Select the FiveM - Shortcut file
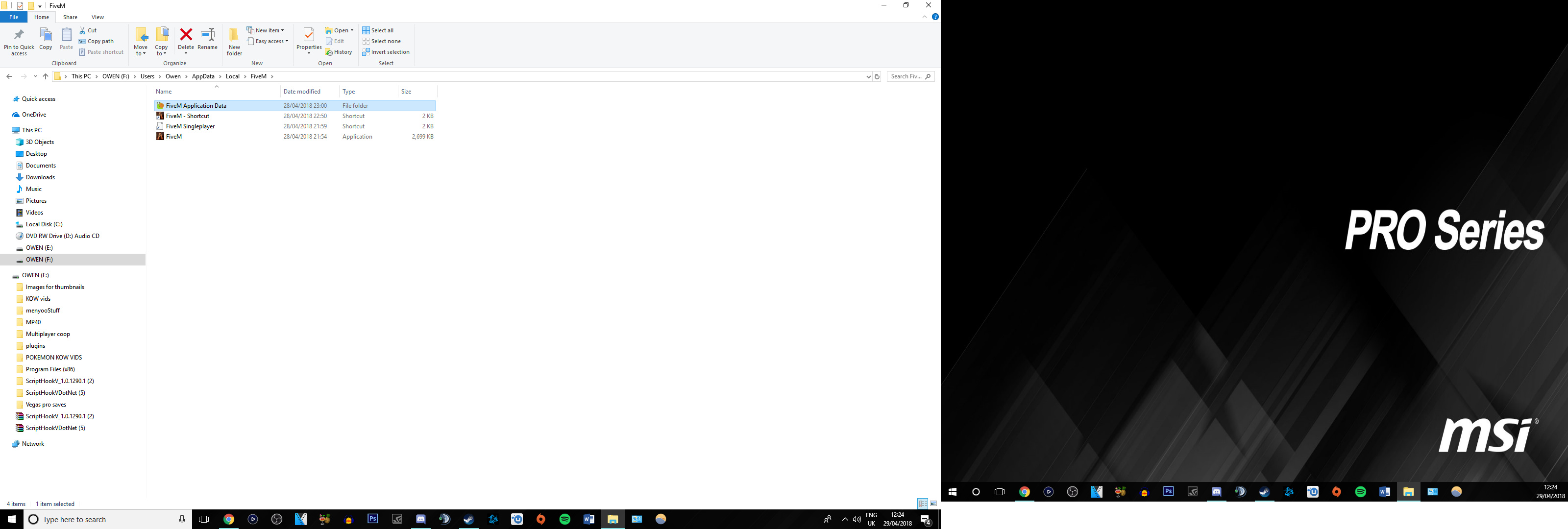The image size is (1568, 529). coord(295,116)
